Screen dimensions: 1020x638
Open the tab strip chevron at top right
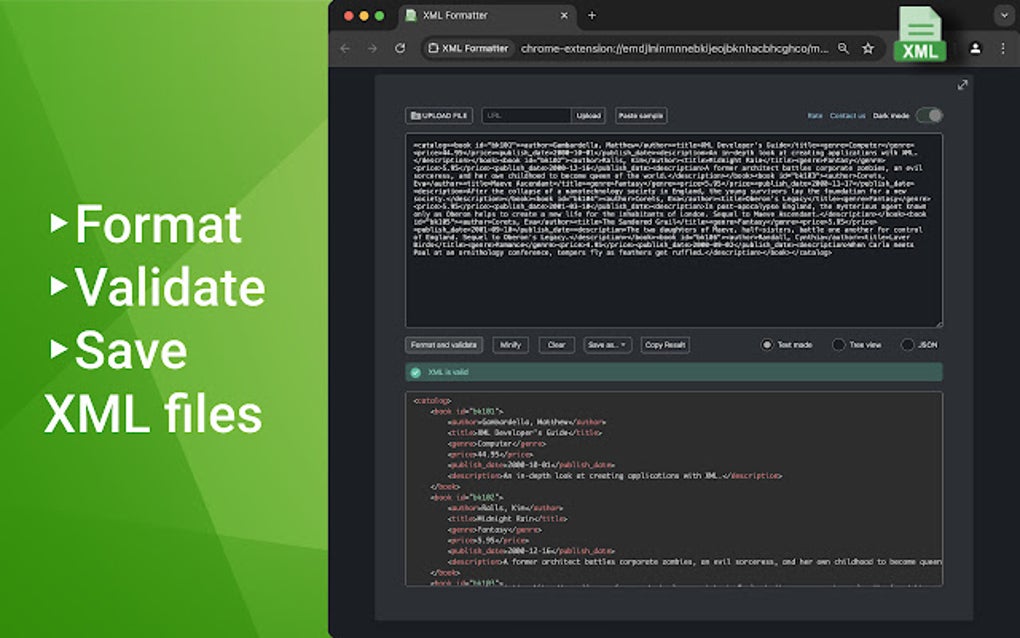tap(1005, 15)
